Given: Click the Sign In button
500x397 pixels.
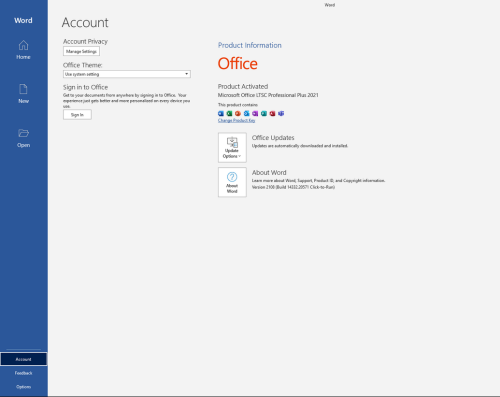Looking at the screenshot, I should tap(77, 115).
